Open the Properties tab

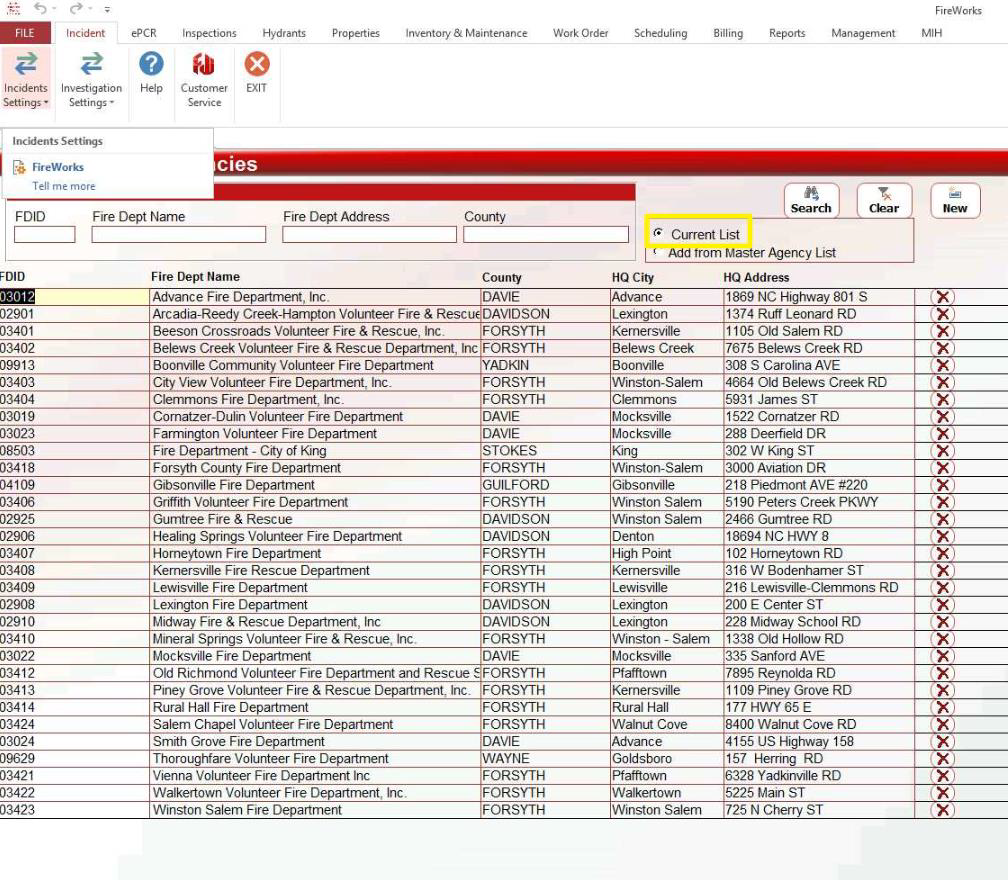pyautogui.click(x=356, y=33)
